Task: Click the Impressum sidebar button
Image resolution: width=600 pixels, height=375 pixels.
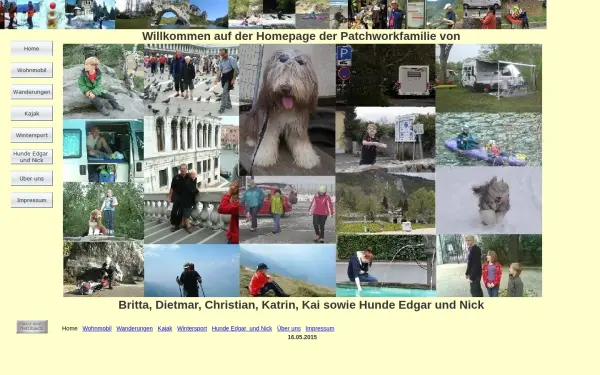Action: pos(32,200)
